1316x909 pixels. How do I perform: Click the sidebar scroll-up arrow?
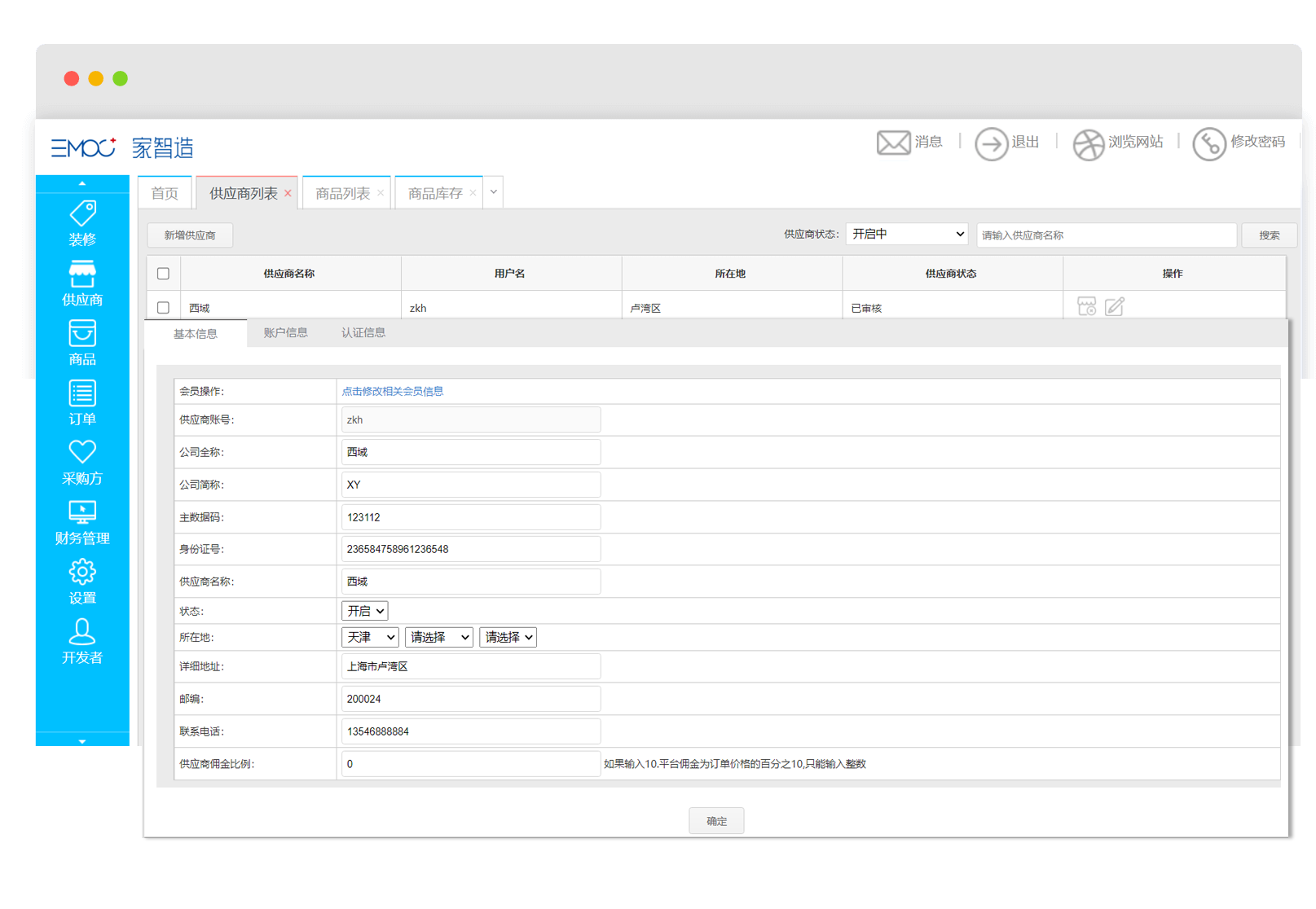82,183
